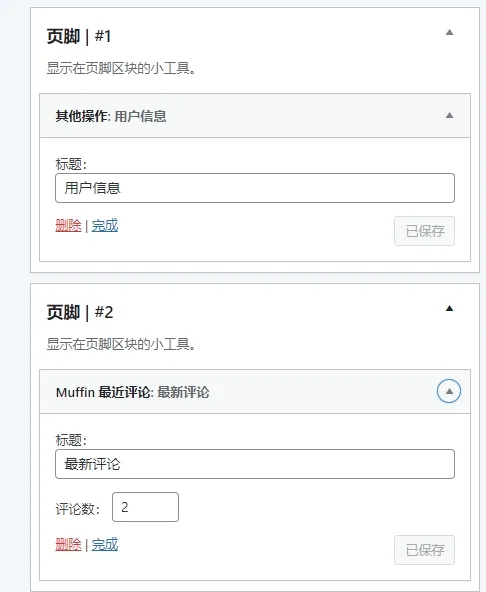Collapse the 页脚 | #2 sidebar panel arrow

[x=449, y=308]
